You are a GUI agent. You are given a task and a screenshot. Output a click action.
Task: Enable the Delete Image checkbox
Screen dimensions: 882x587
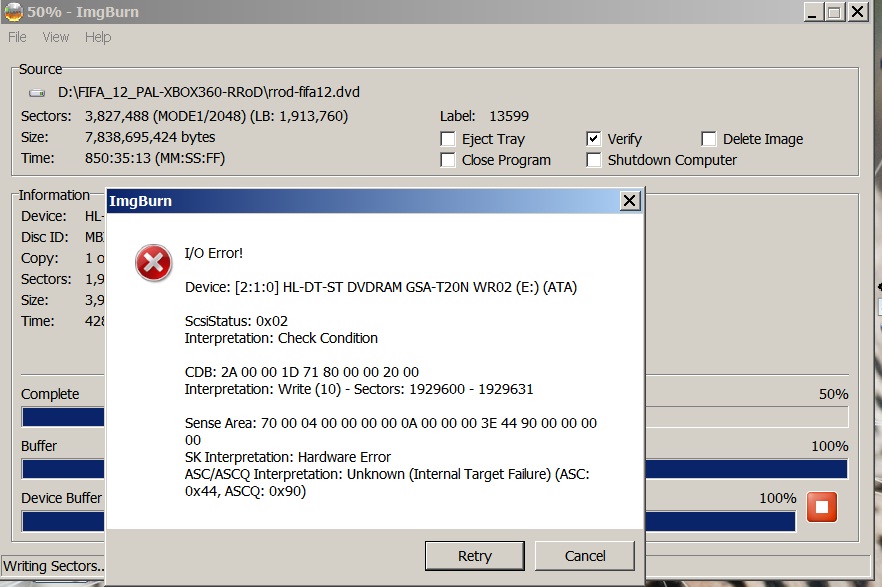pos(709,139)
